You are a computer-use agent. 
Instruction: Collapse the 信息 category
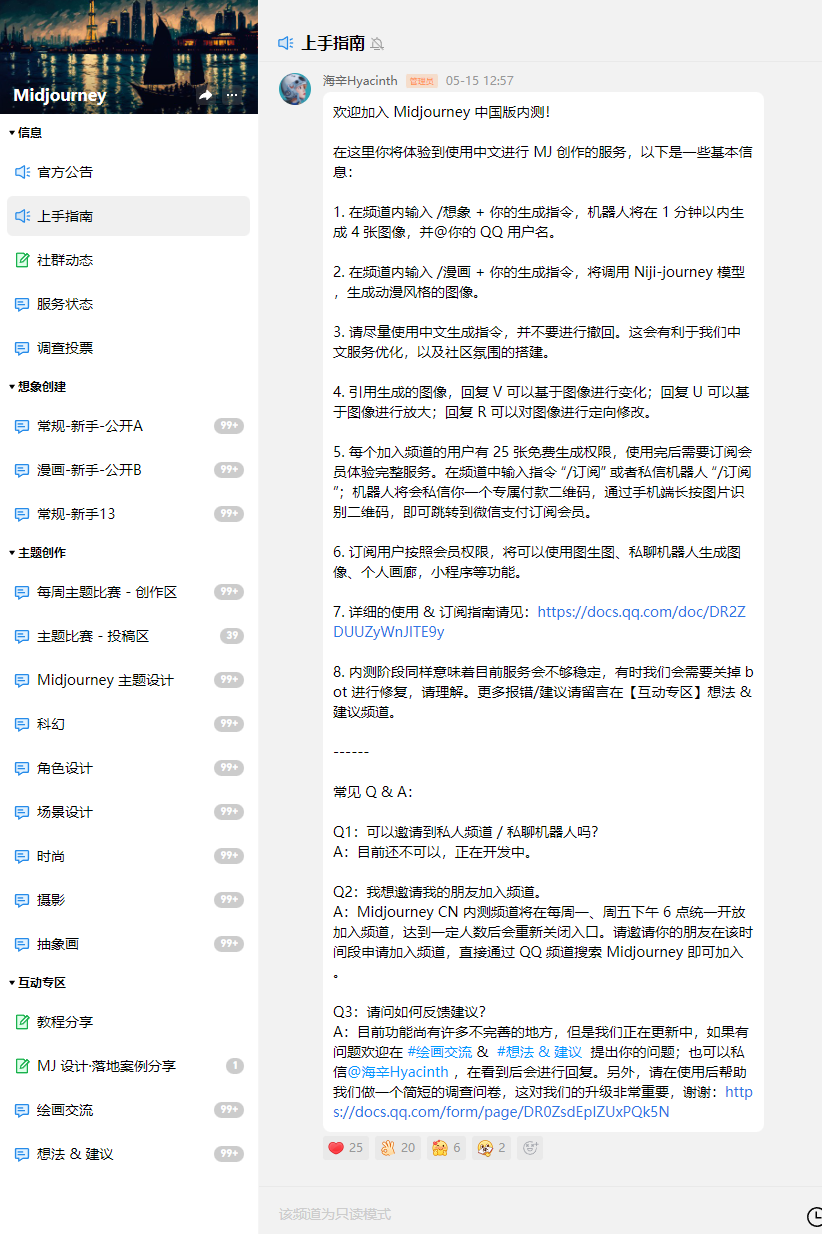[26, 132]
